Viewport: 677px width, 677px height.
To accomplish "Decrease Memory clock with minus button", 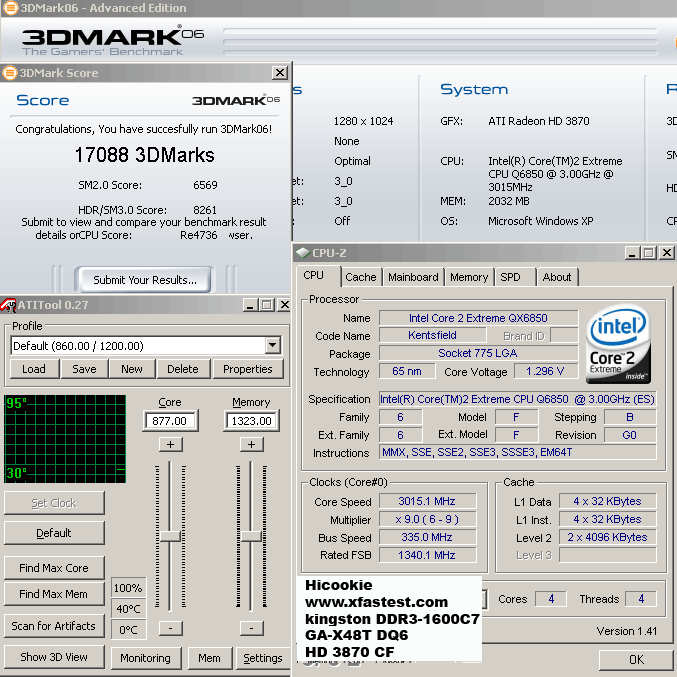I will pyautogui.click(x=251, y=628).
